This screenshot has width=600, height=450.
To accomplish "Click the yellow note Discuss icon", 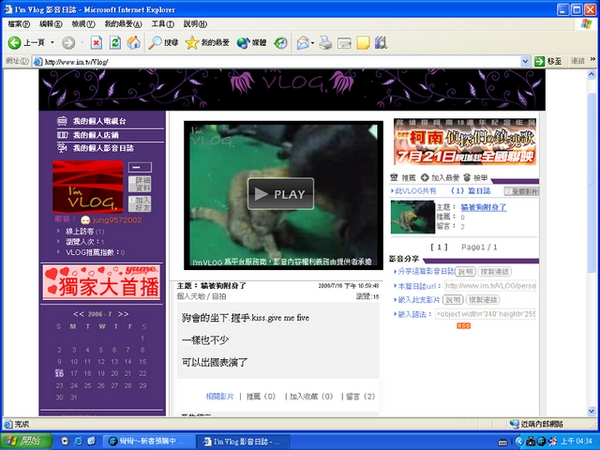I will (x=363, y=42).
